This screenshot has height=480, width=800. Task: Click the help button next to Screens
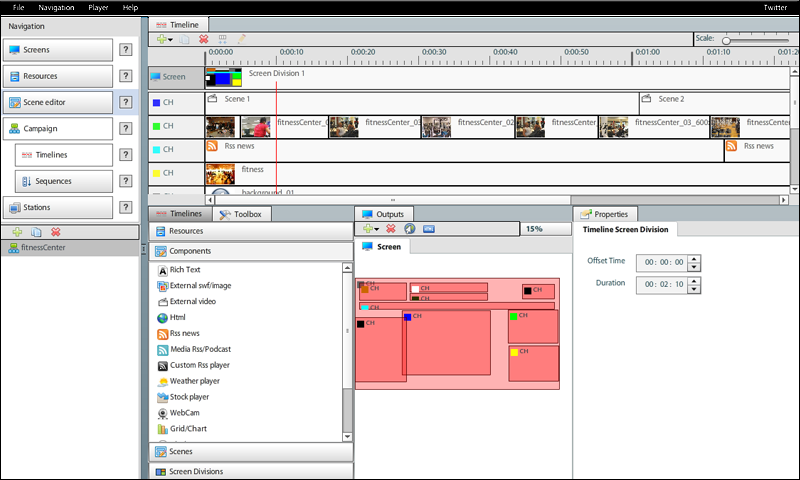click(125, 50)
